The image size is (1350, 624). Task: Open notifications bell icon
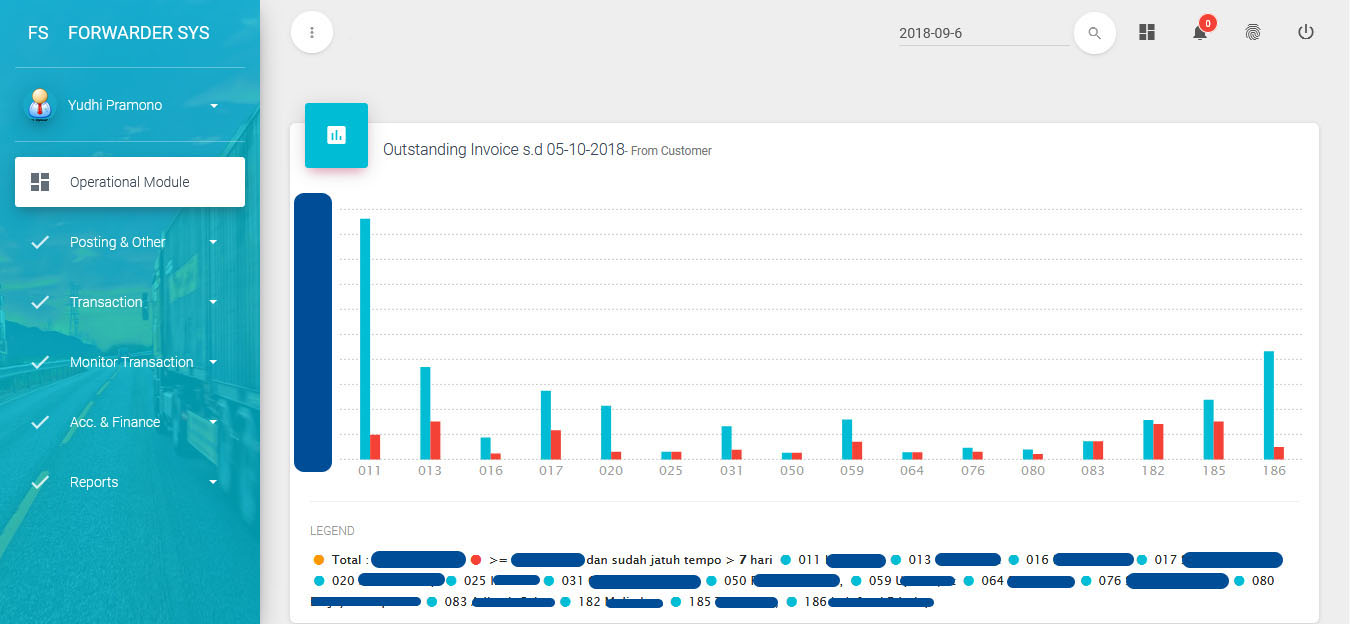(x=1200, y=33)
